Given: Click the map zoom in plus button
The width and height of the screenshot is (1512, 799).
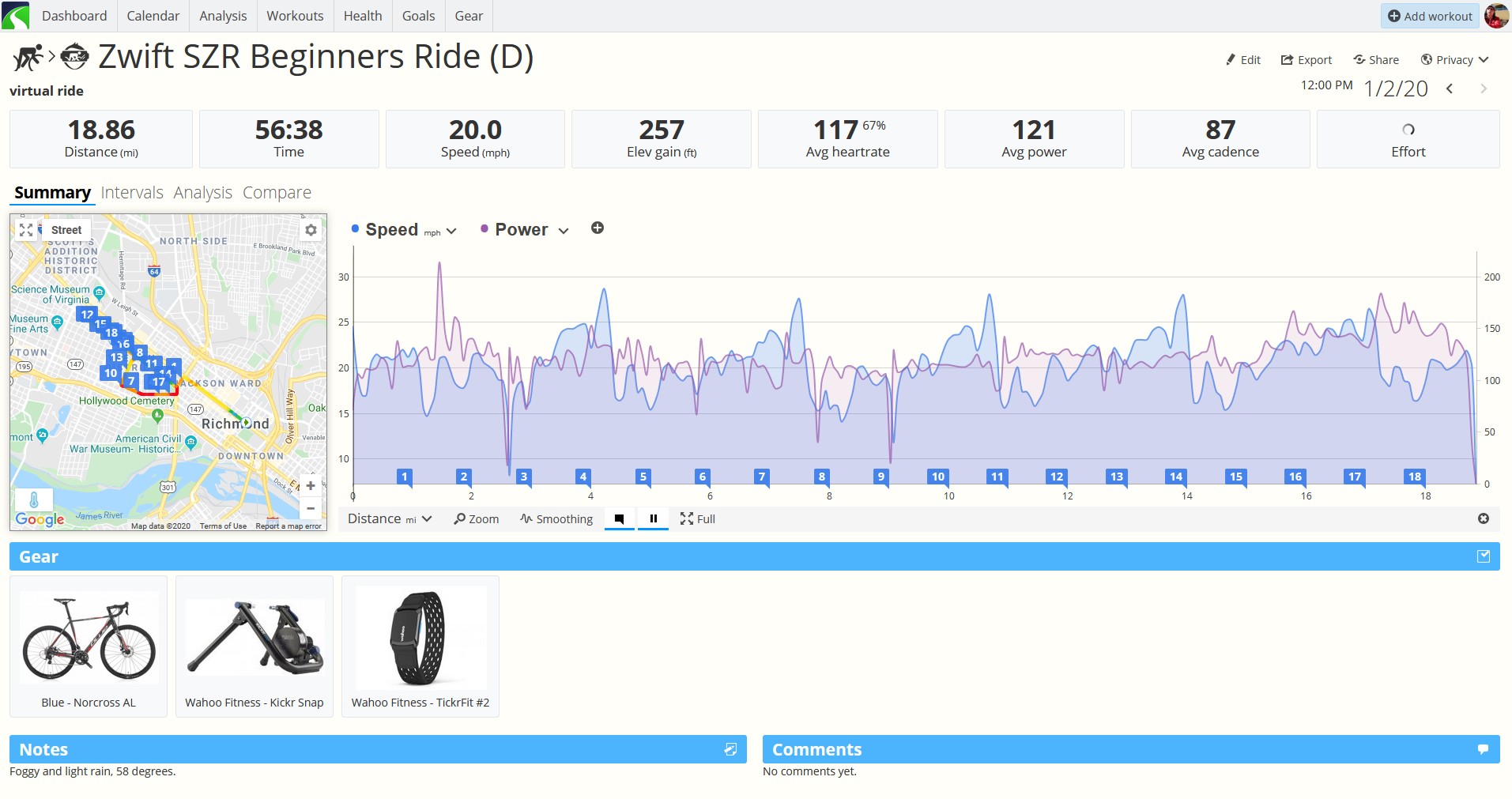Looking at the screenshot, I should pos(311,485).
